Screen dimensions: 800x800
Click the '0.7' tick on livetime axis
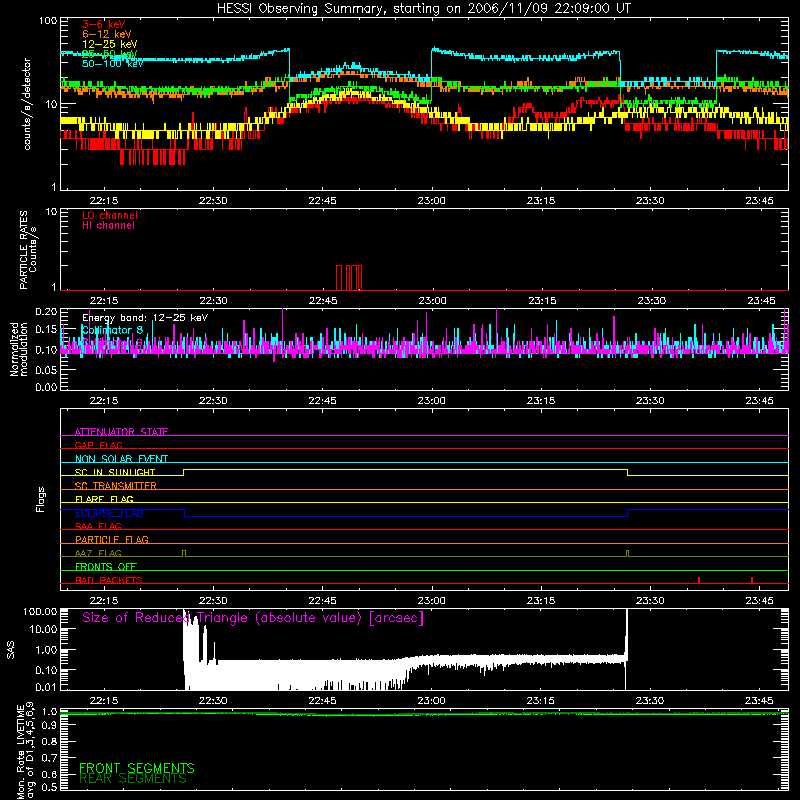50,758
